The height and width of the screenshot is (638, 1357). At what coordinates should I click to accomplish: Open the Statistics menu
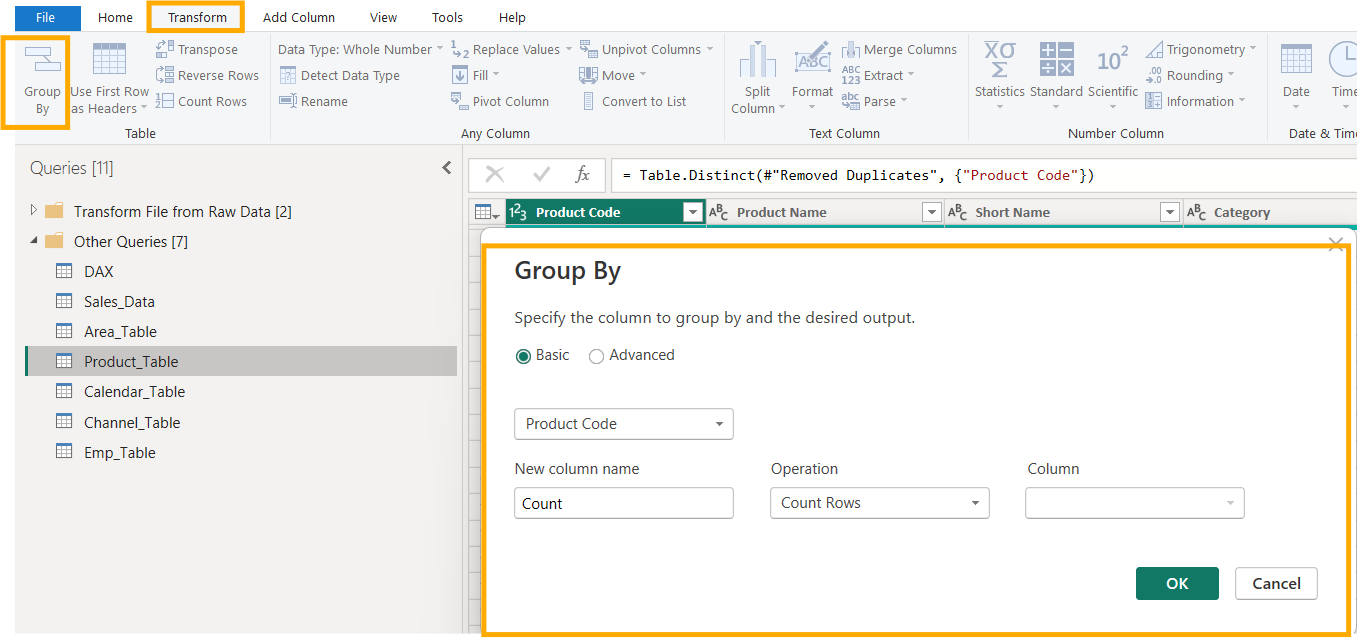(1000, 76)
